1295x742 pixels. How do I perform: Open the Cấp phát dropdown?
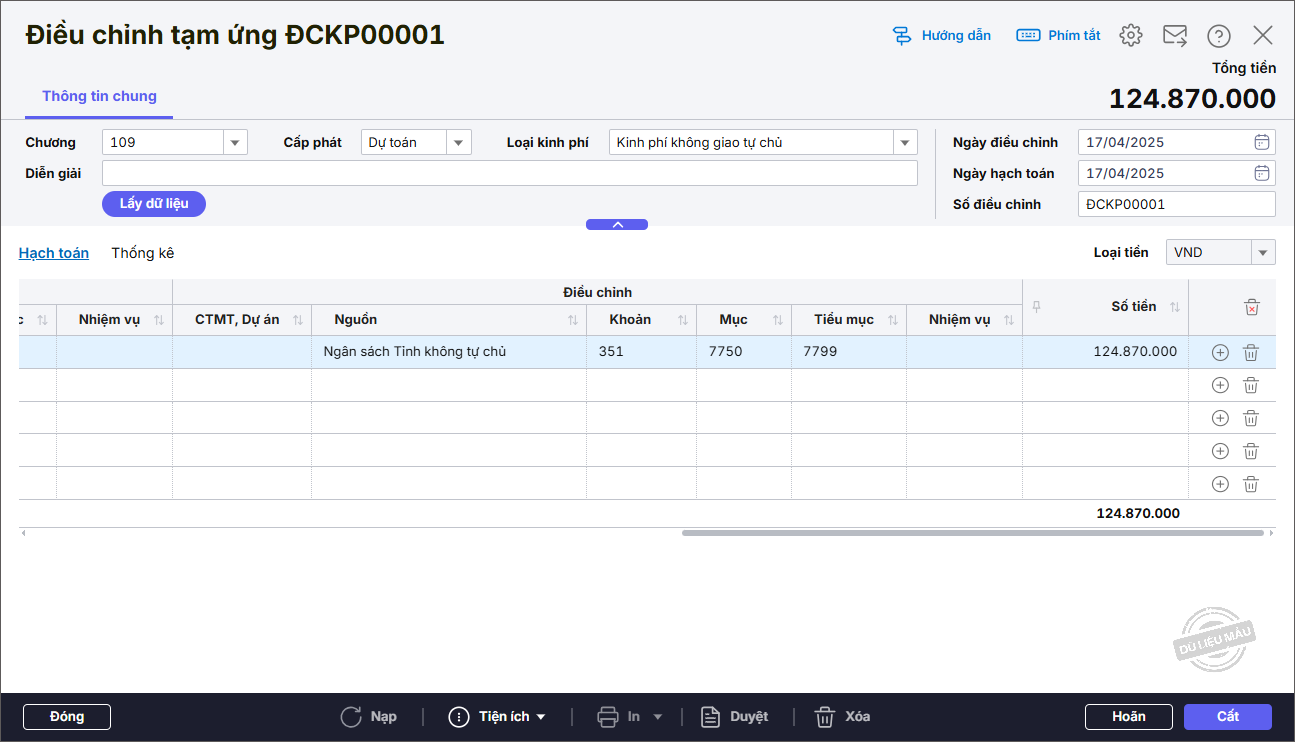tap(458, 142)
